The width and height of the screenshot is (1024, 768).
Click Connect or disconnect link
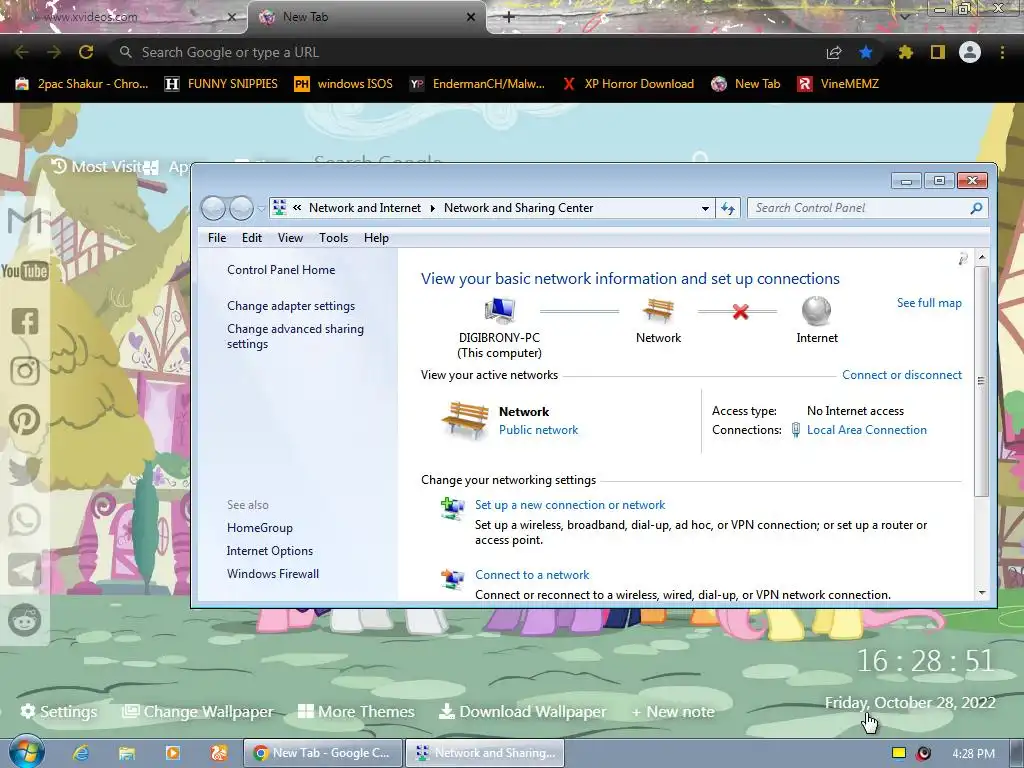901,375
